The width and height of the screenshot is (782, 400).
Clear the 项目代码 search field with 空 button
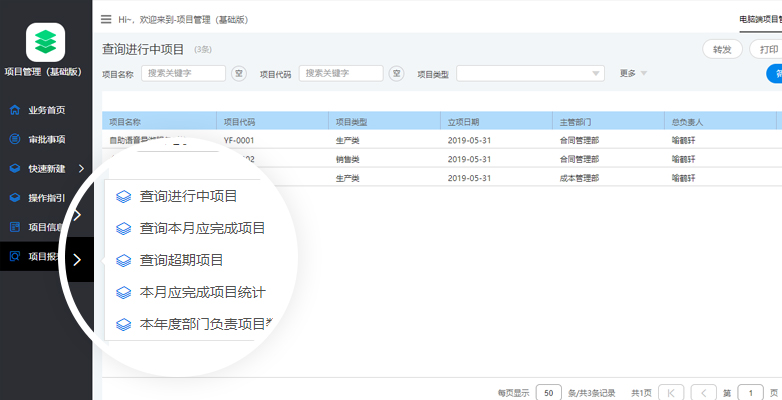click(x=396, y=73)
